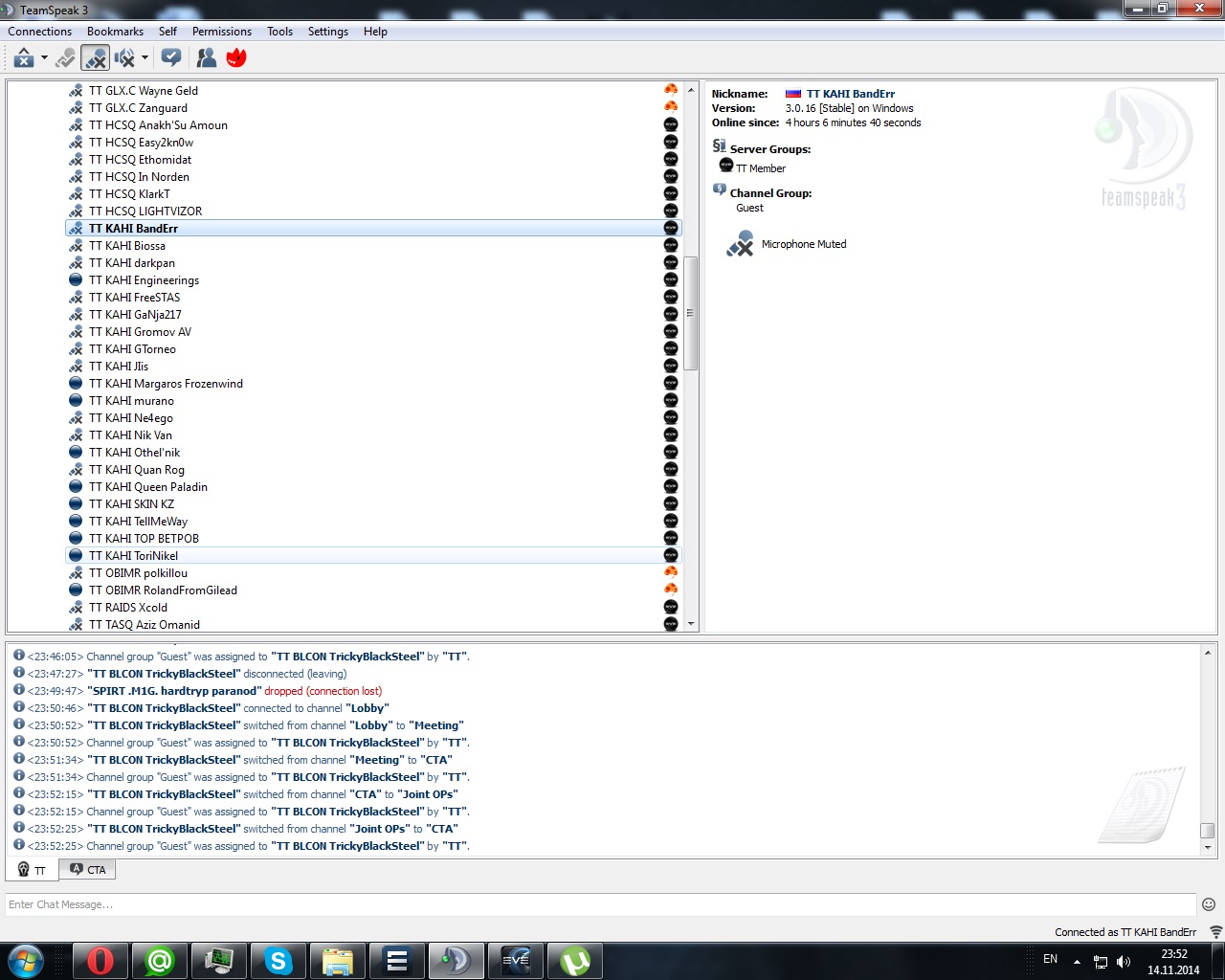
Task: Select user TT KAHI Margaros Frozenwind
Action: tap(166, 384)
